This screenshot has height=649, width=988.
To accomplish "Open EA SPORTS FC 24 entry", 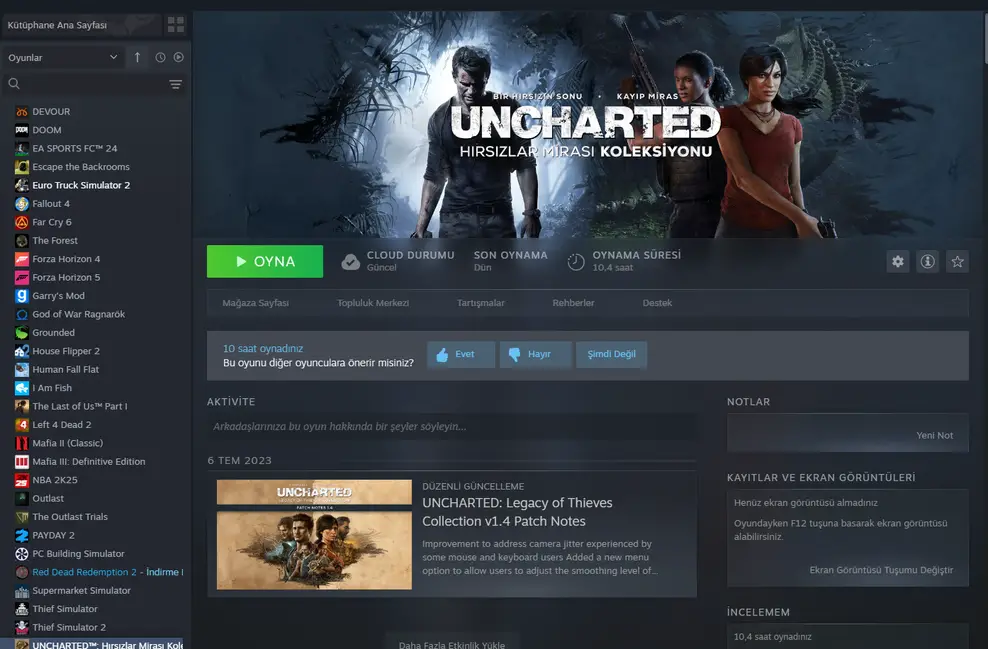I will coord(74,148).
